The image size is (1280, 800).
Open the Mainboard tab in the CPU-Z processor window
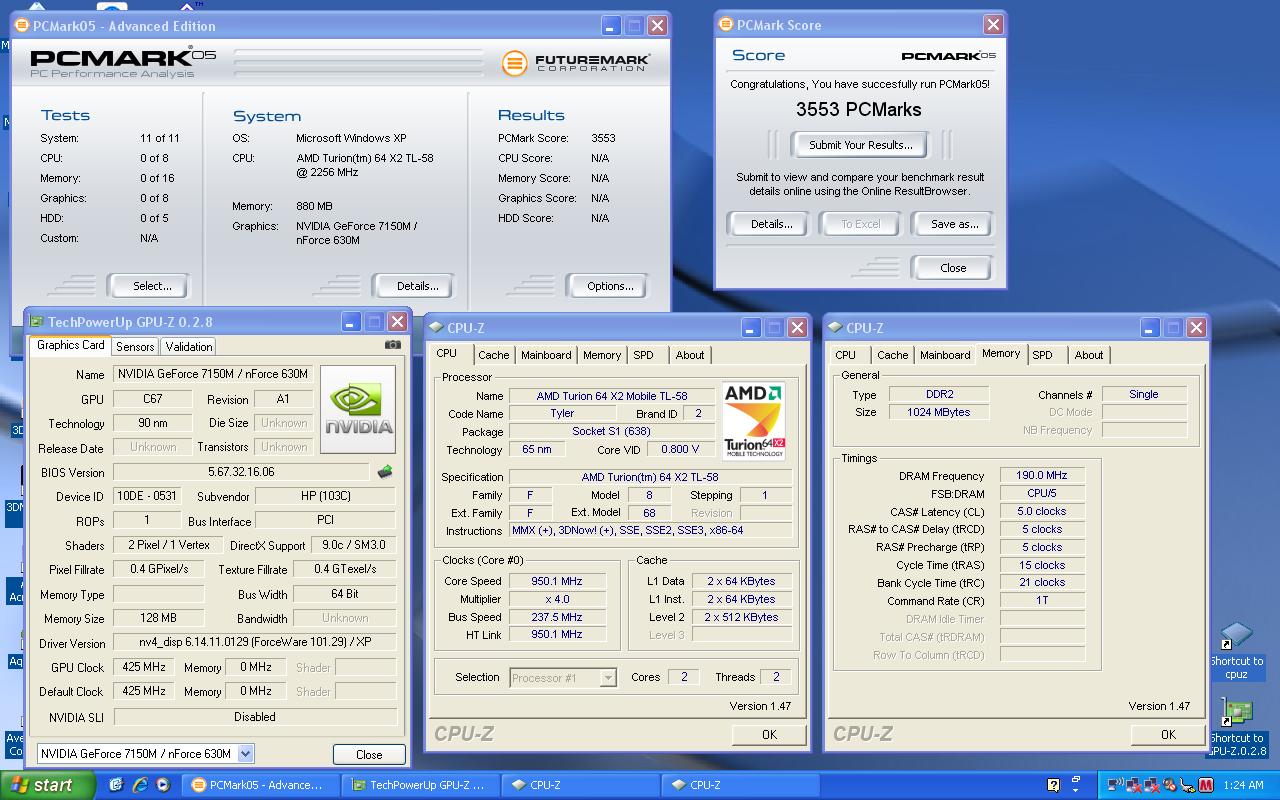click(546, 355)
